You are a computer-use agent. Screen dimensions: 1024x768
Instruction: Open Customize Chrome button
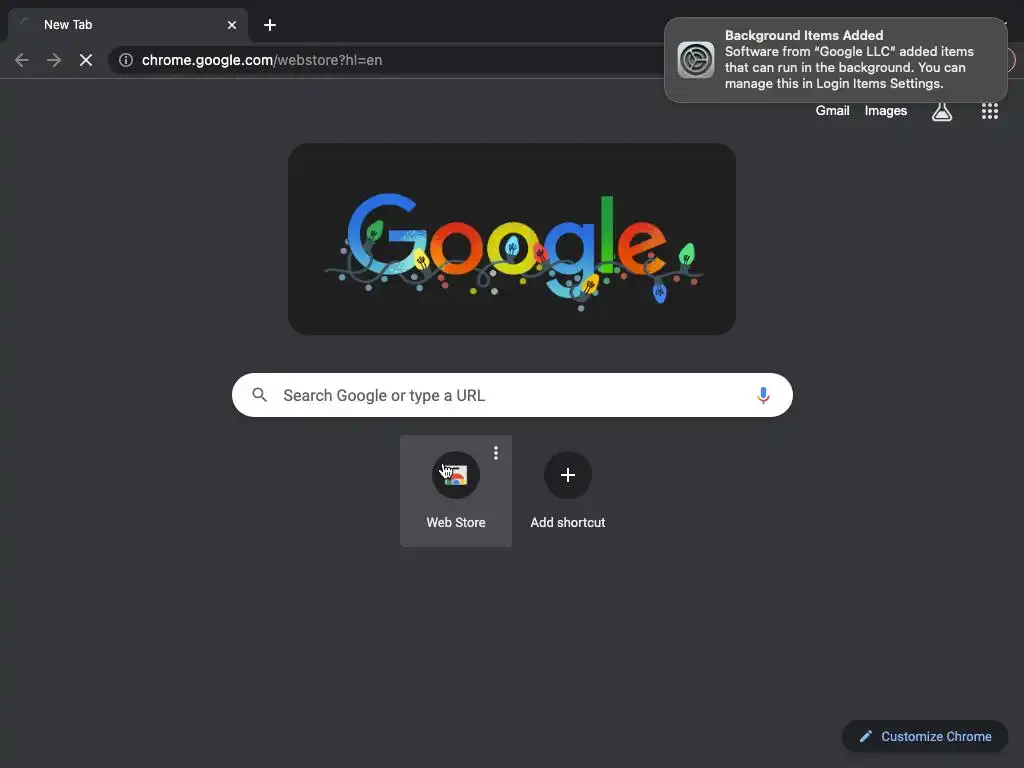(x=925, y=737)
